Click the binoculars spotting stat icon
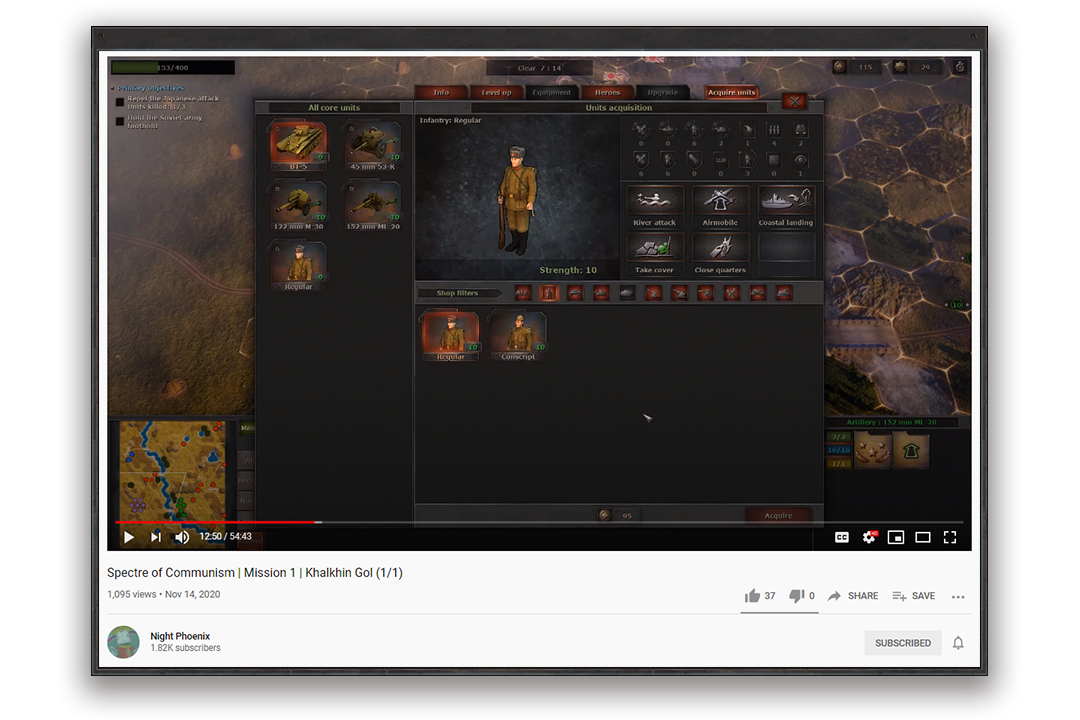This screenshot has width=1080, height=720. coord(800,130)
